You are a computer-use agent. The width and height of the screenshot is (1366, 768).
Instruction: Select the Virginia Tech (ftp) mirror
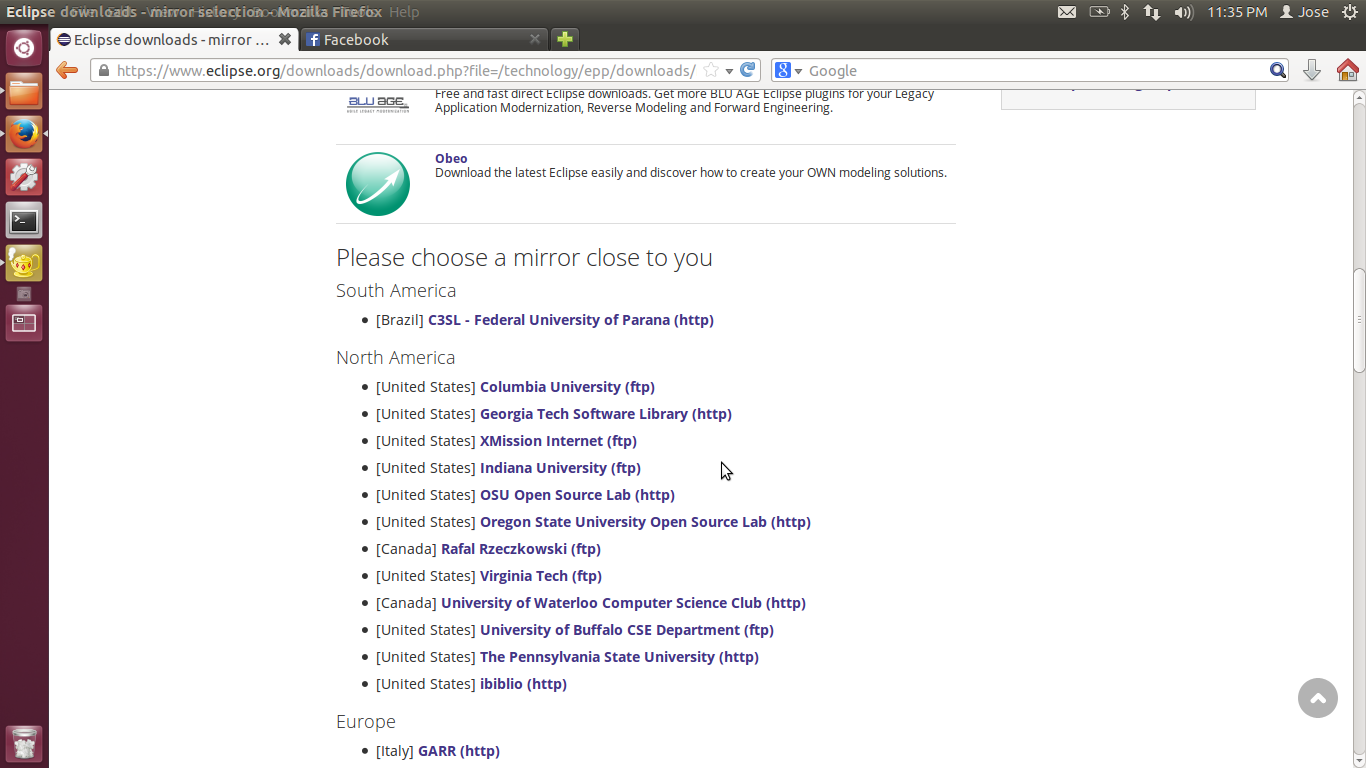point(540,576)
